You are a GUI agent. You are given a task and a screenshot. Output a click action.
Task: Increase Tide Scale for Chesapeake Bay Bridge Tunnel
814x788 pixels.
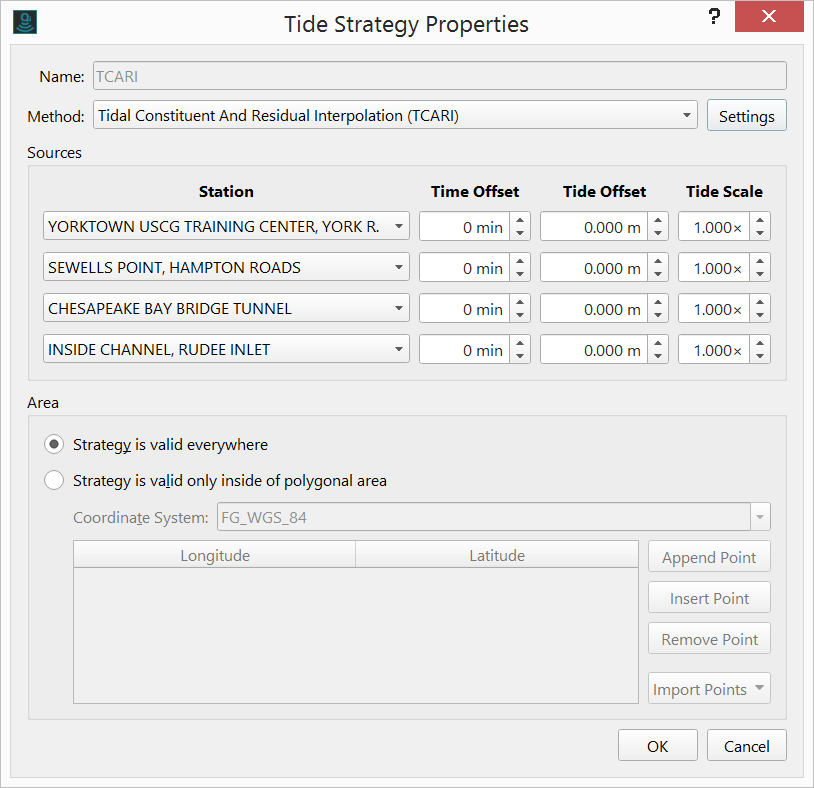point(761,303)
